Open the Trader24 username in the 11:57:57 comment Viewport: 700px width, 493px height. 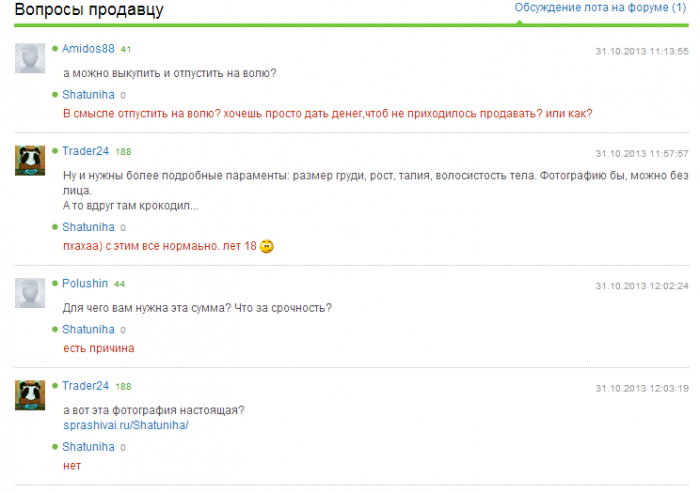(x=85, y=152)
